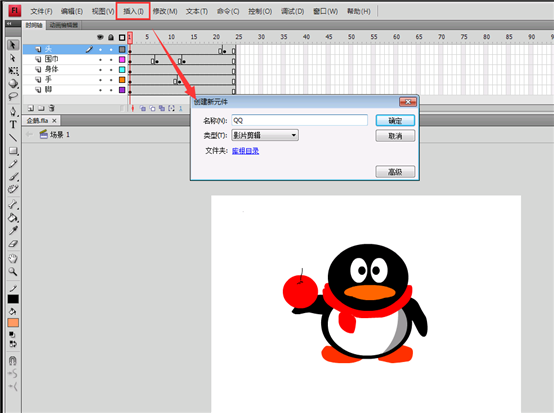Select the Eyedropper tool
This screenshot has width=554, height=413.
13,231
